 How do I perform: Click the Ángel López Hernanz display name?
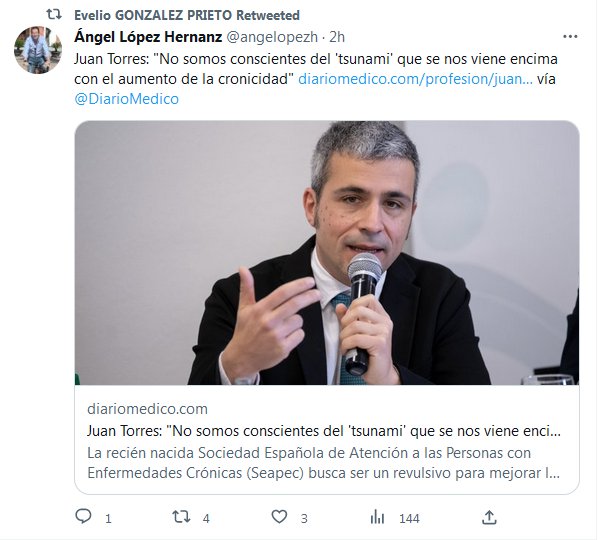point(148,37)
